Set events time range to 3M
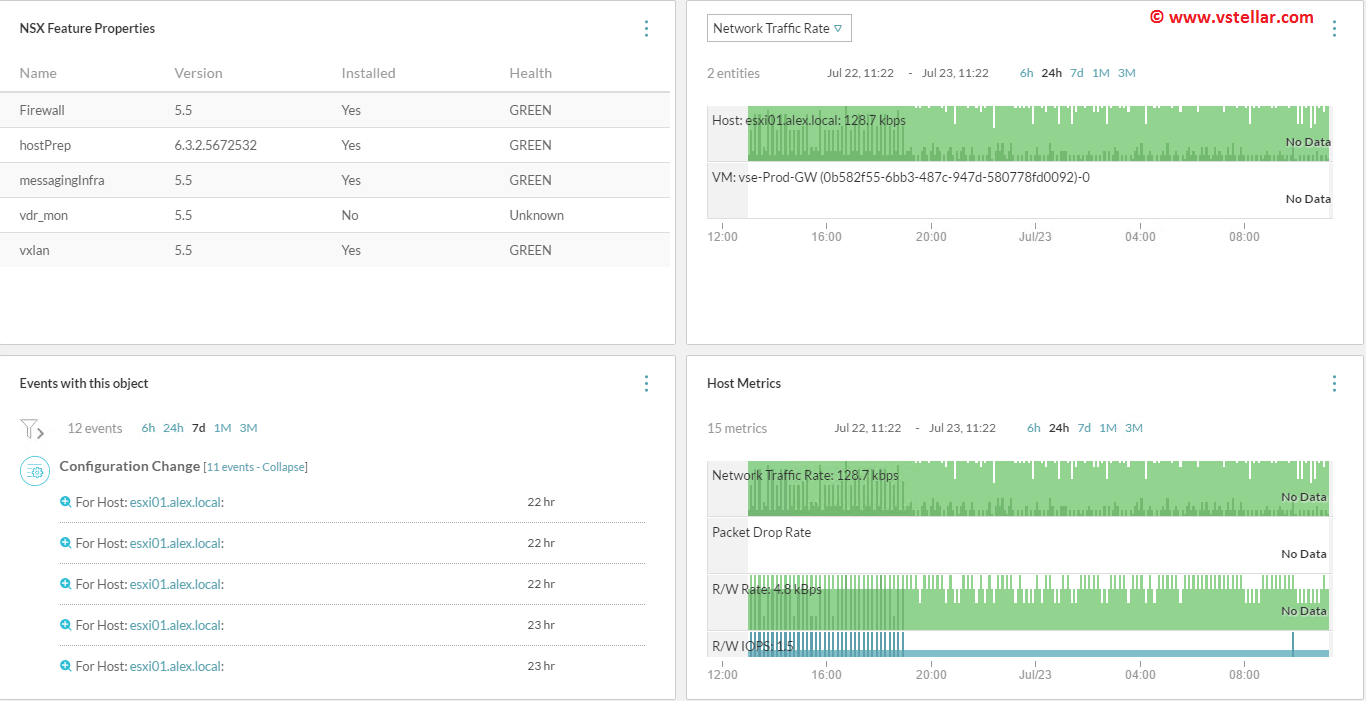The width and height of the screenshot is (1366, 701). (248, 428)
